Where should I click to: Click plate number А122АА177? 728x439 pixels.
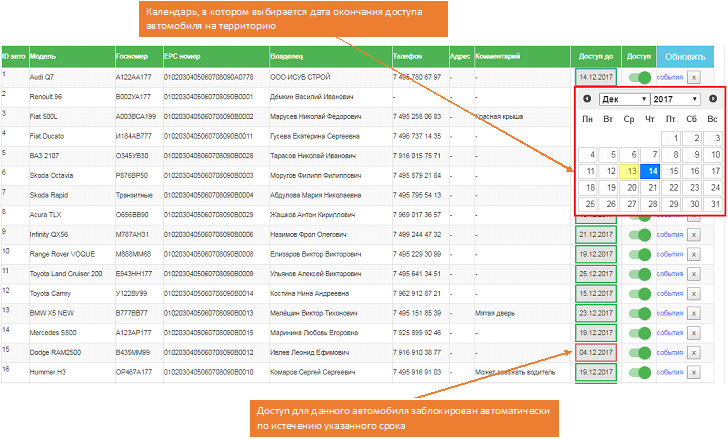coord(134,77)
